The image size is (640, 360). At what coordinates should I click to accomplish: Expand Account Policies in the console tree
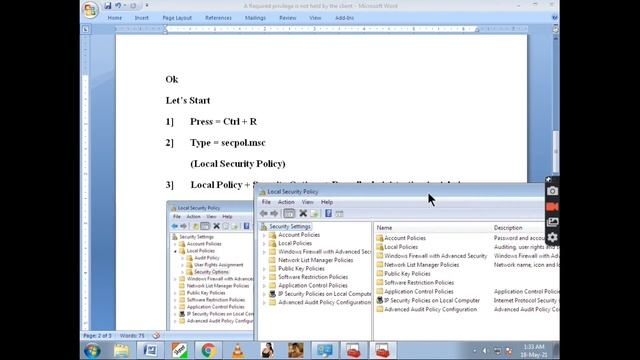[x=264, y=235]
